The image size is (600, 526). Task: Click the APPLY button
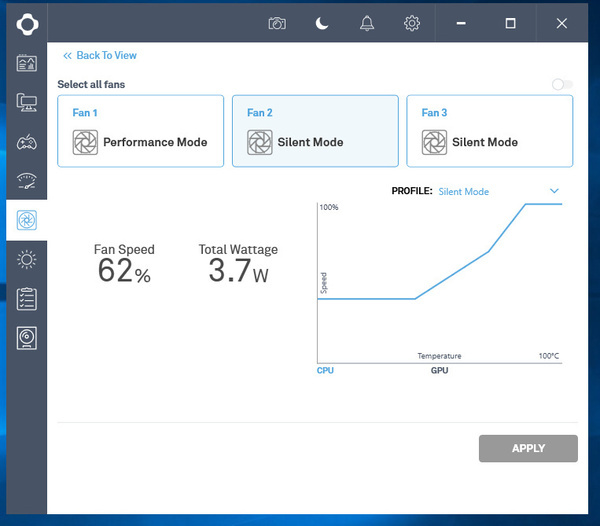[528, 448]
